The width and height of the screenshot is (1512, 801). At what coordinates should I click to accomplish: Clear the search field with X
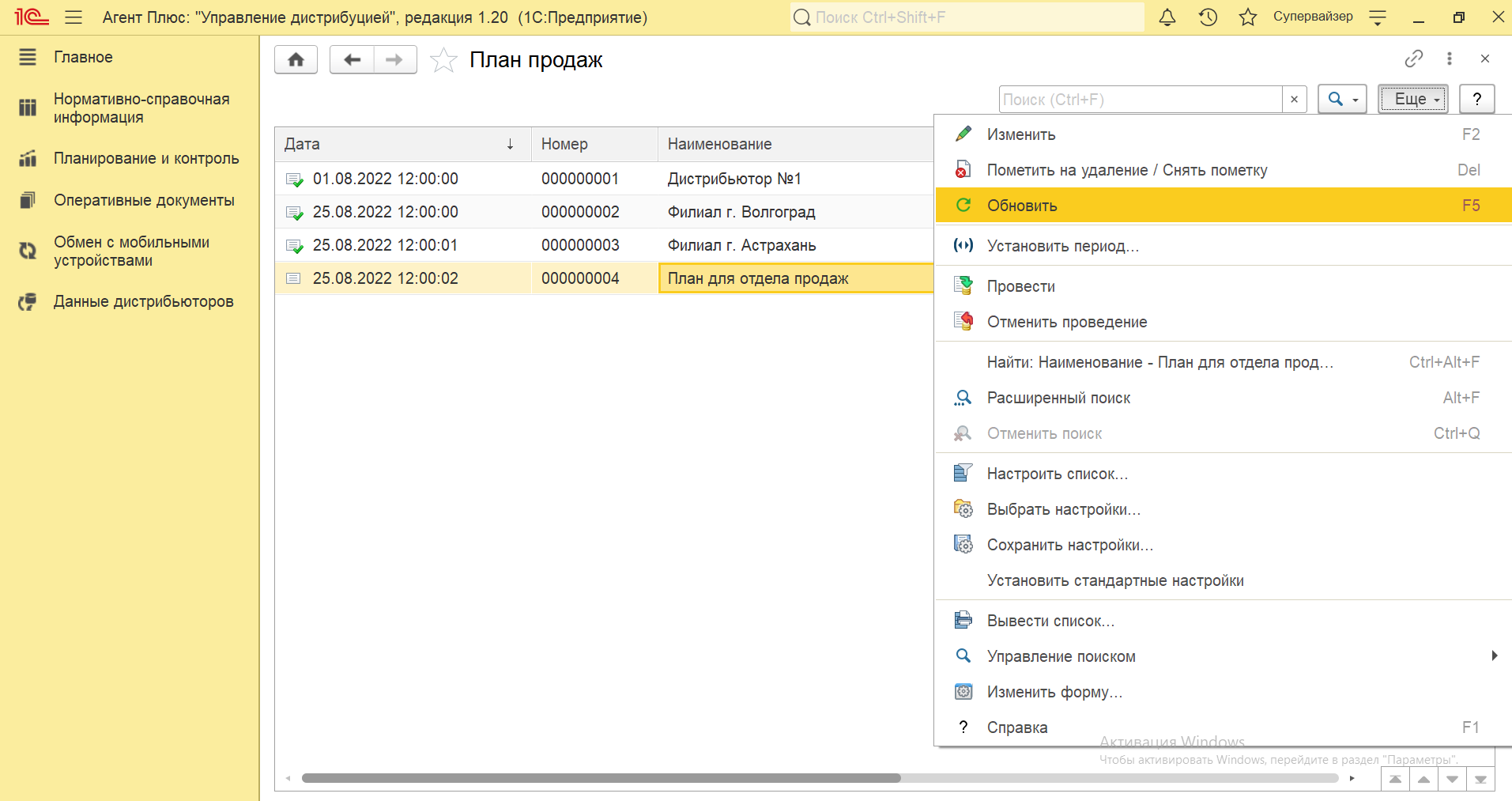point(1294,100)
